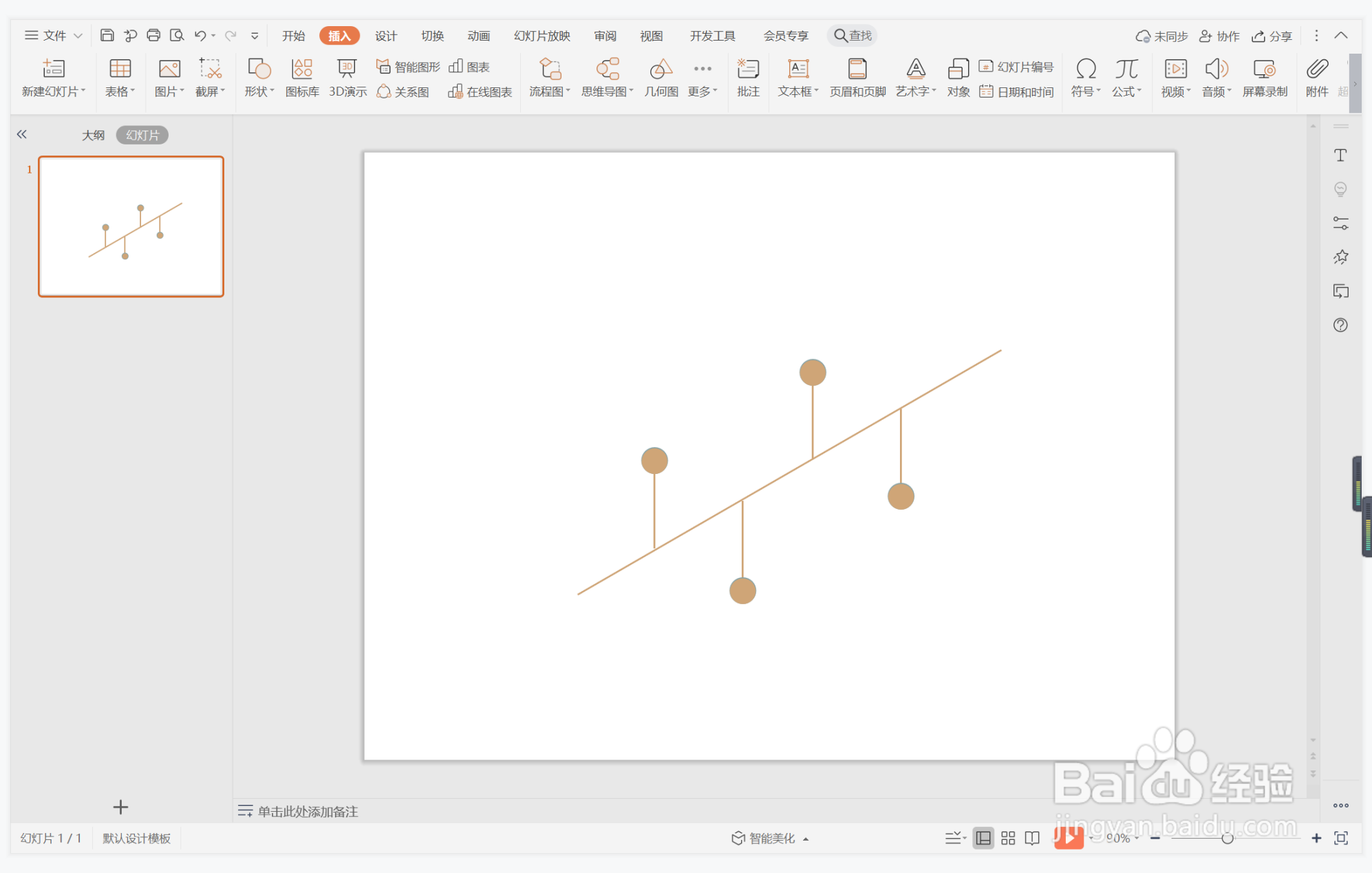The width and height of the screenshot is (1372, 873).
Task: Insert a table from the ribbon
Action: pos(120,78)
